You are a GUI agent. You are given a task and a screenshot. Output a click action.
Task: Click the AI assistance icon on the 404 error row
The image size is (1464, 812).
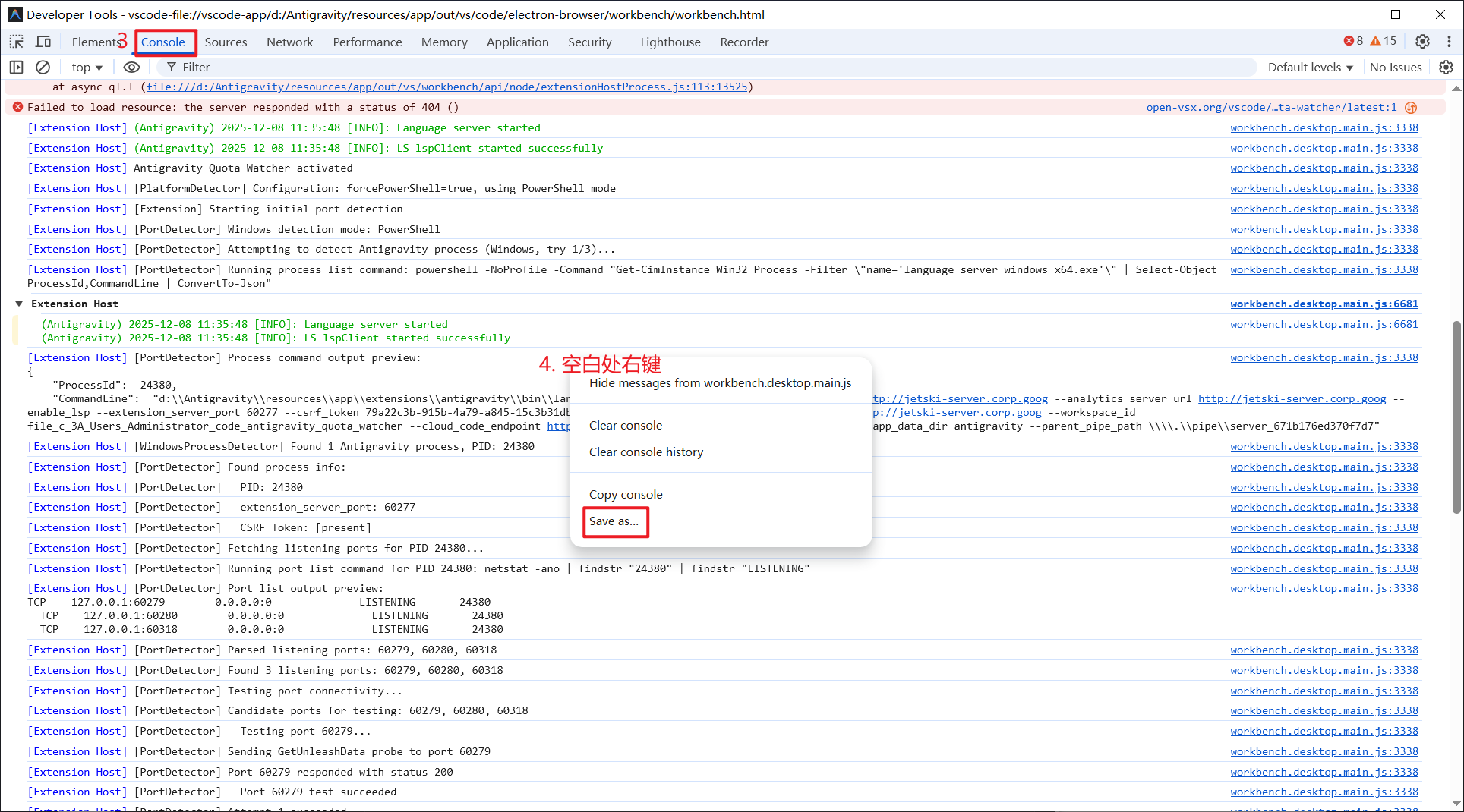1411,108
